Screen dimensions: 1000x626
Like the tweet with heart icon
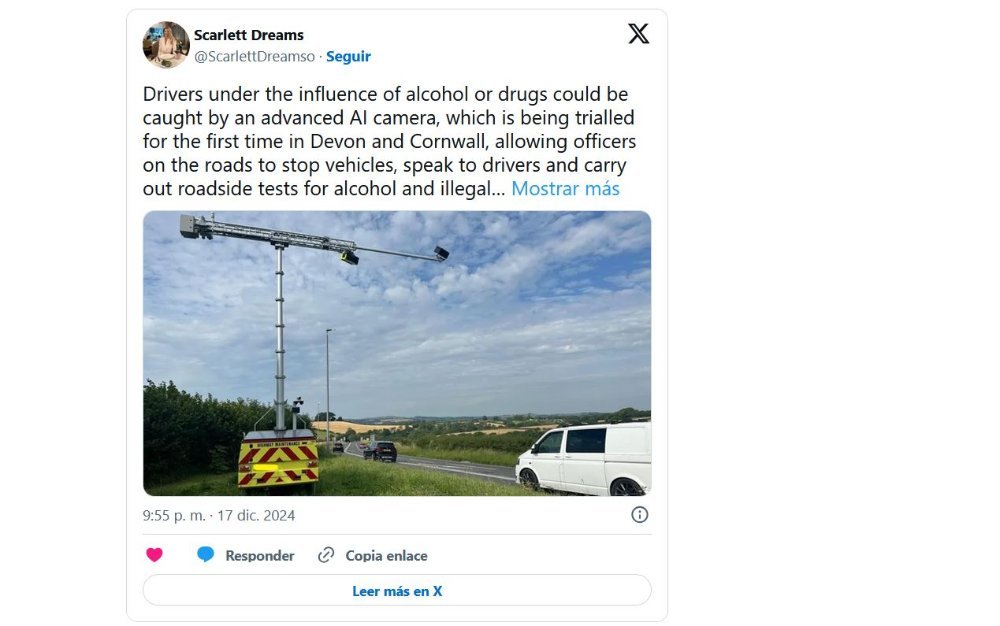pyautogui.click(x=154, y=555)
